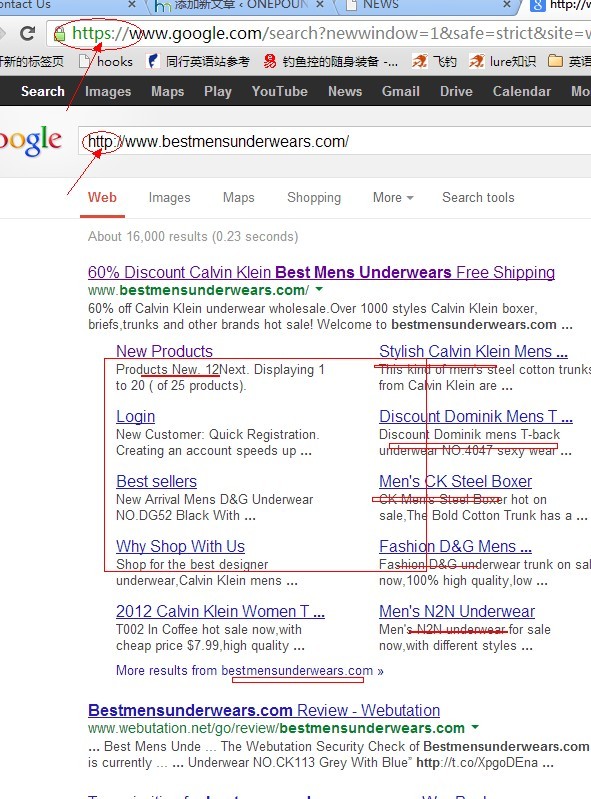Open Bestmensunderwears.com Review - Webutation result
This screenshot has width=591, height=799.
(264, 710)
